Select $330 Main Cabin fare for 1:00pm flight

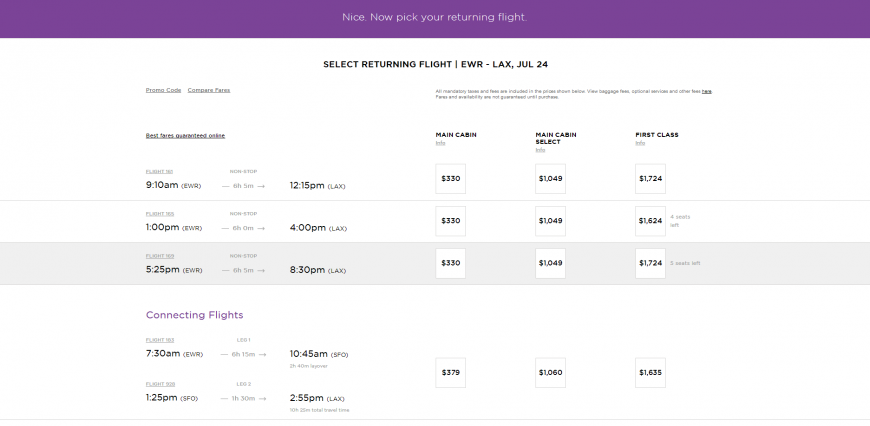(x=451, y=221)
